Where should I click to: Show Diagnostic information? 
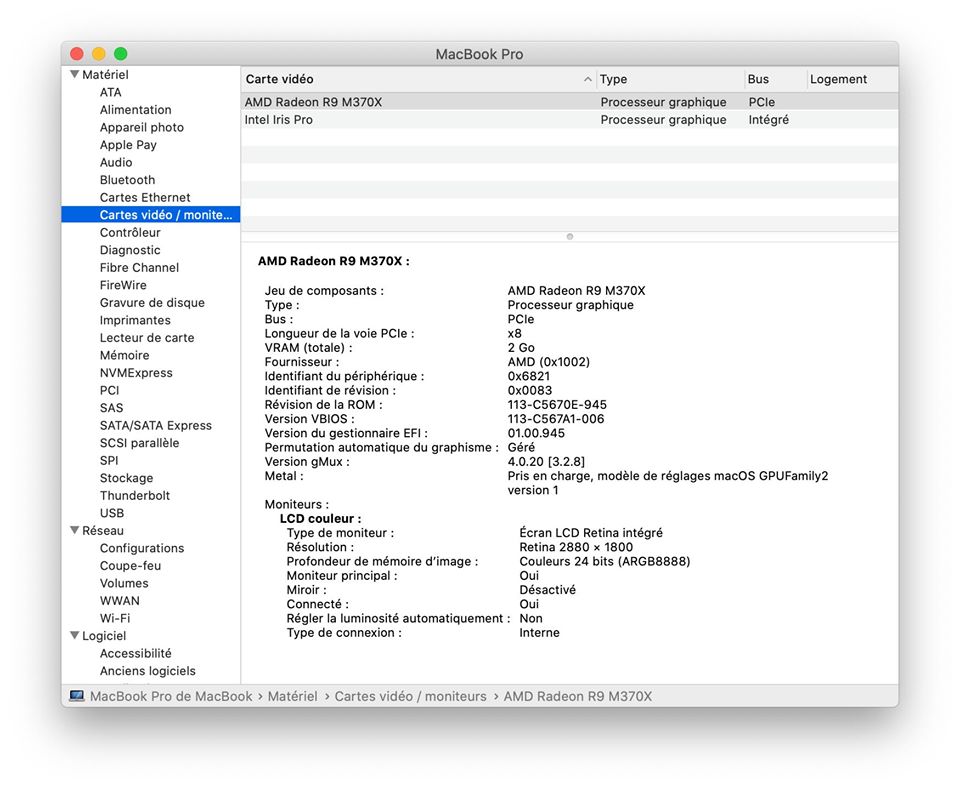point(130,250)
